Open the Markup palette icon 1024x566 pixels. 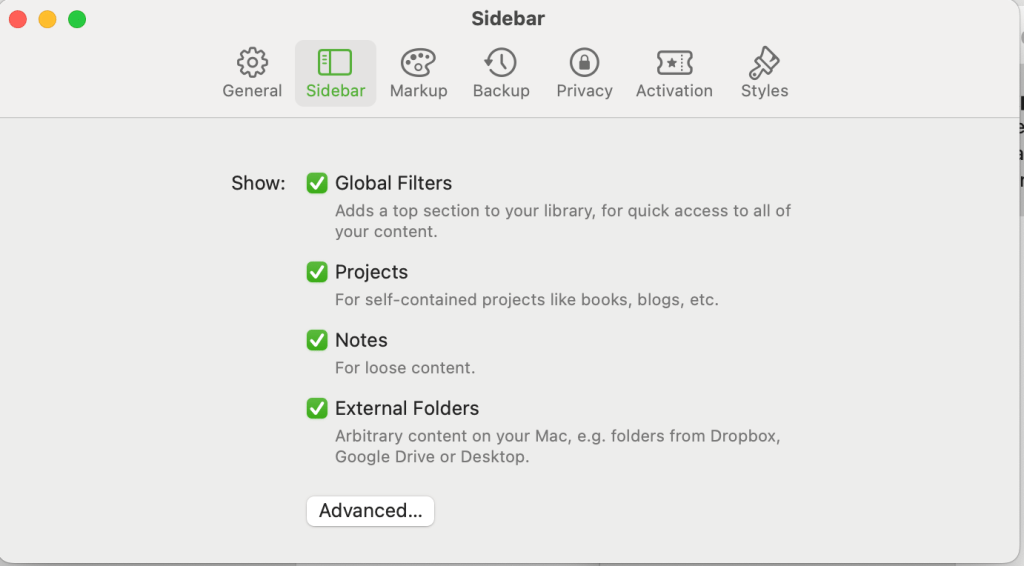418,62
